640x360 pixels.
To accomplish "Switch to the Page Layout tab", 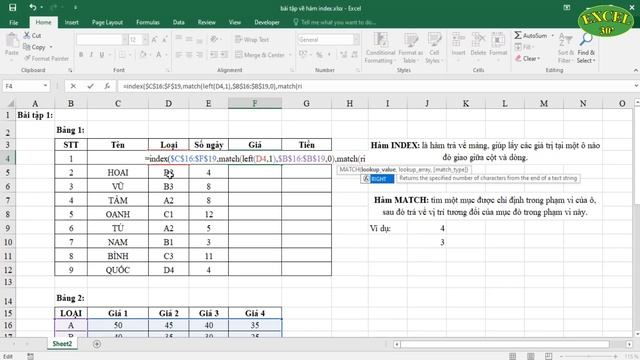I will [x=107, y=22].
